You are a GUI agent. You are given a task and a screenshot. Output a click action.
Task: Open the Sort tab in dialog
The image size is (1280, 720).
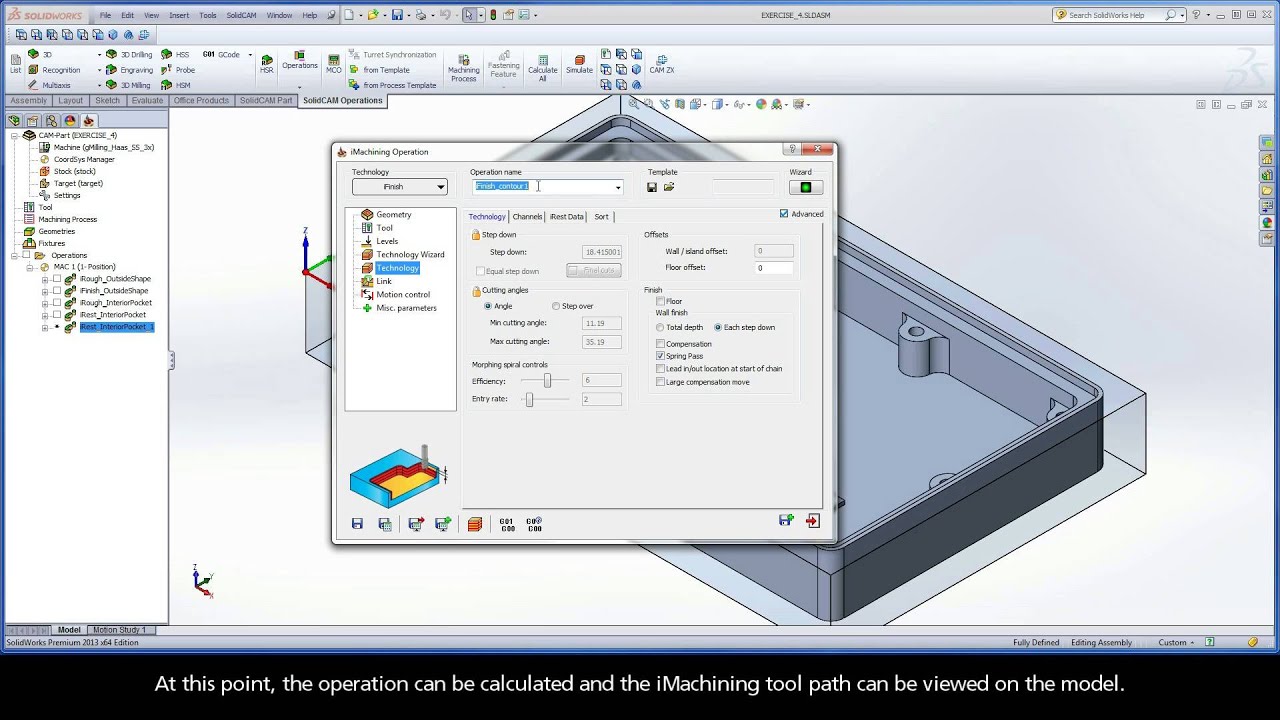[601, 217]
